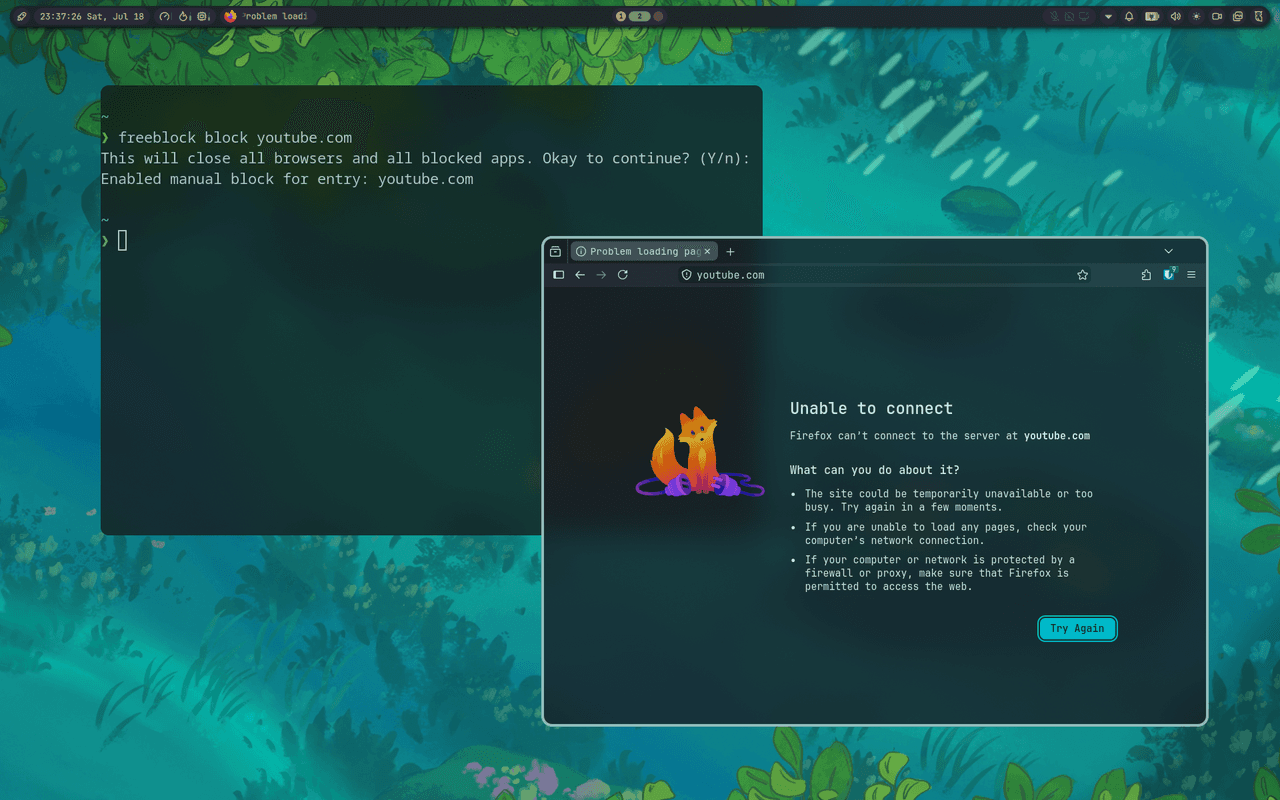Click the screenshot icon in the top bar
This screenshot has height=800, width=1280.
click(x=1237, y=17)
